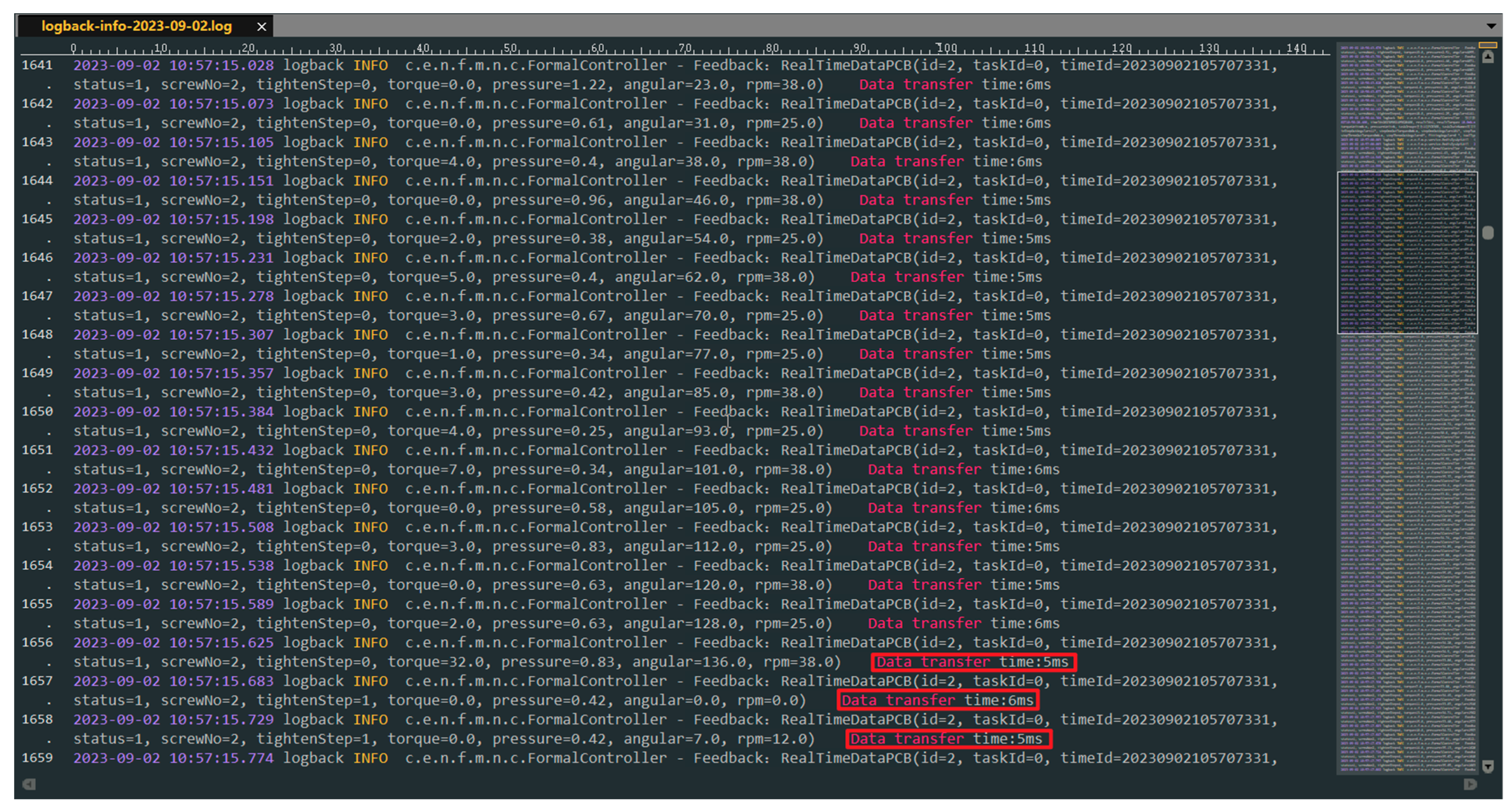This screenshot has height=811, width=1512.
Task: Open the tab list dropdown arrow
Action: 1491,27
